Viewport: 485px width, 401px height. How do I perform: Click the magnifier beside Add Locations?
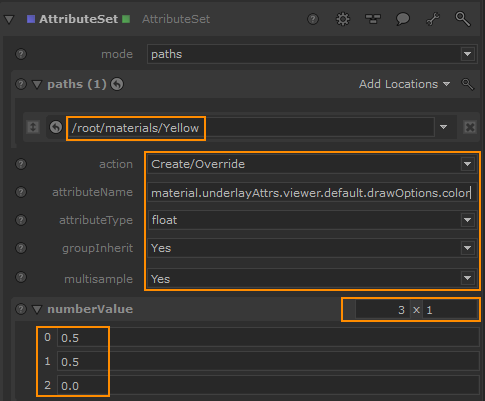coord(467,84)
